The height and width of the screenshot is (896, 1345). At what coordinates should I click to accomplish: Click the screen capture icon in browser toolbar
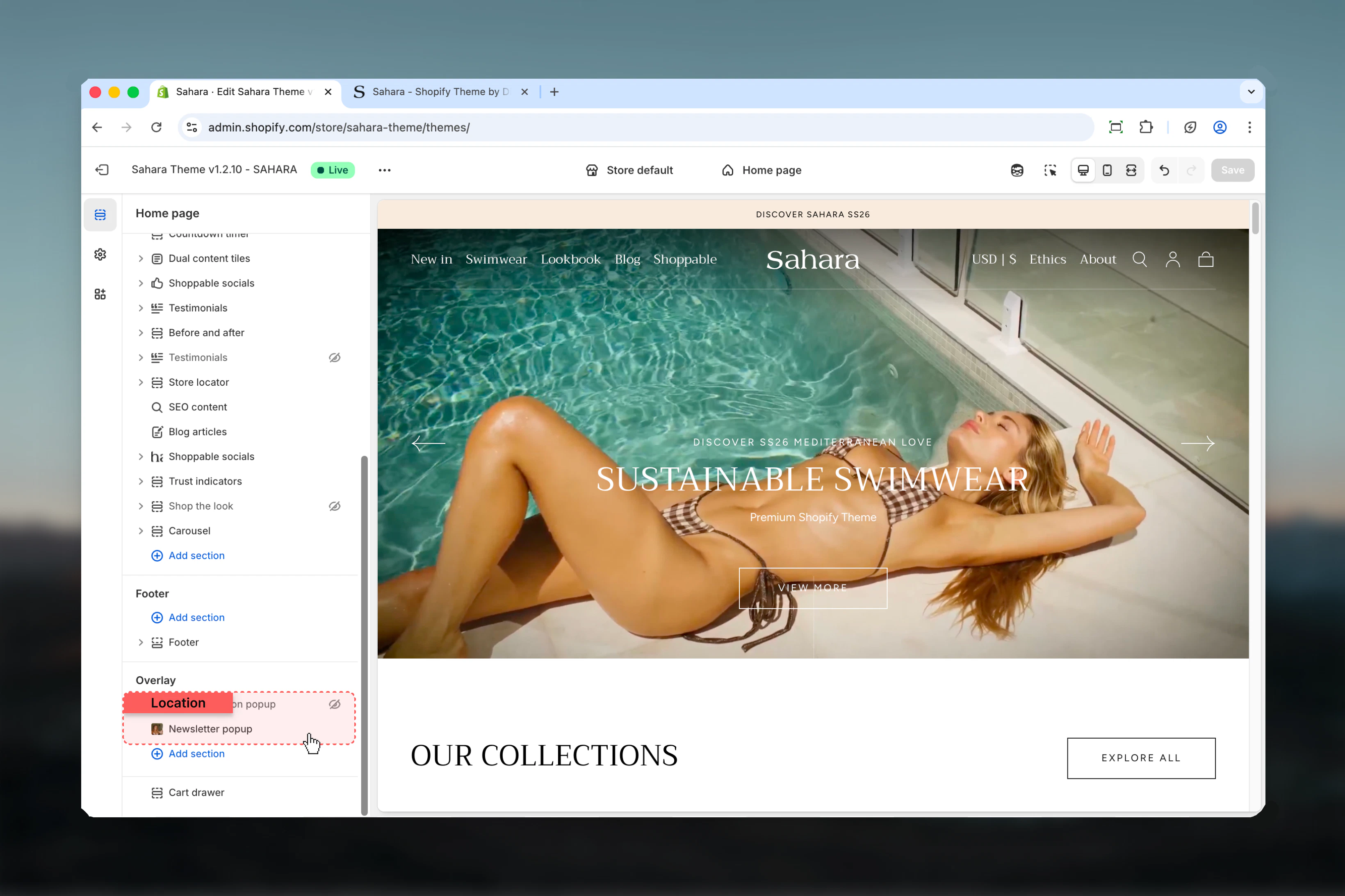click(x=1116, y=127)
